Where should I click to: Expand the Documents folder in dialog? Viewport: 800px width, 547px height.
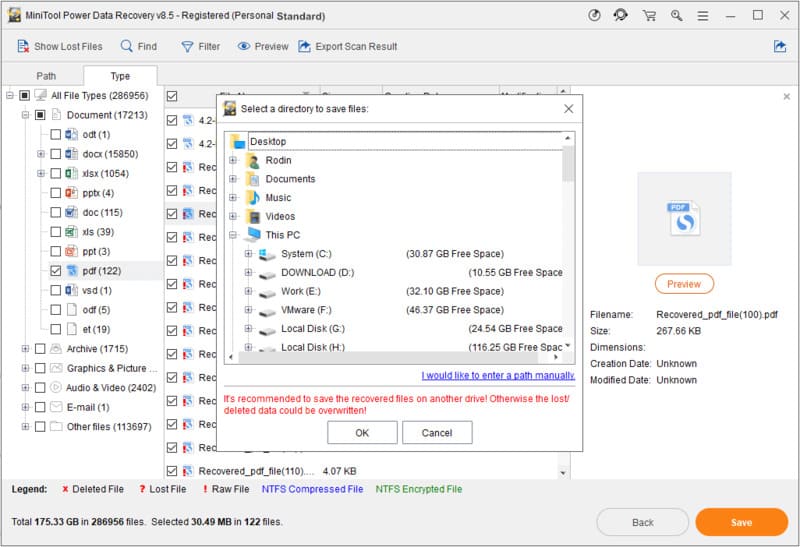coord(233,179)
